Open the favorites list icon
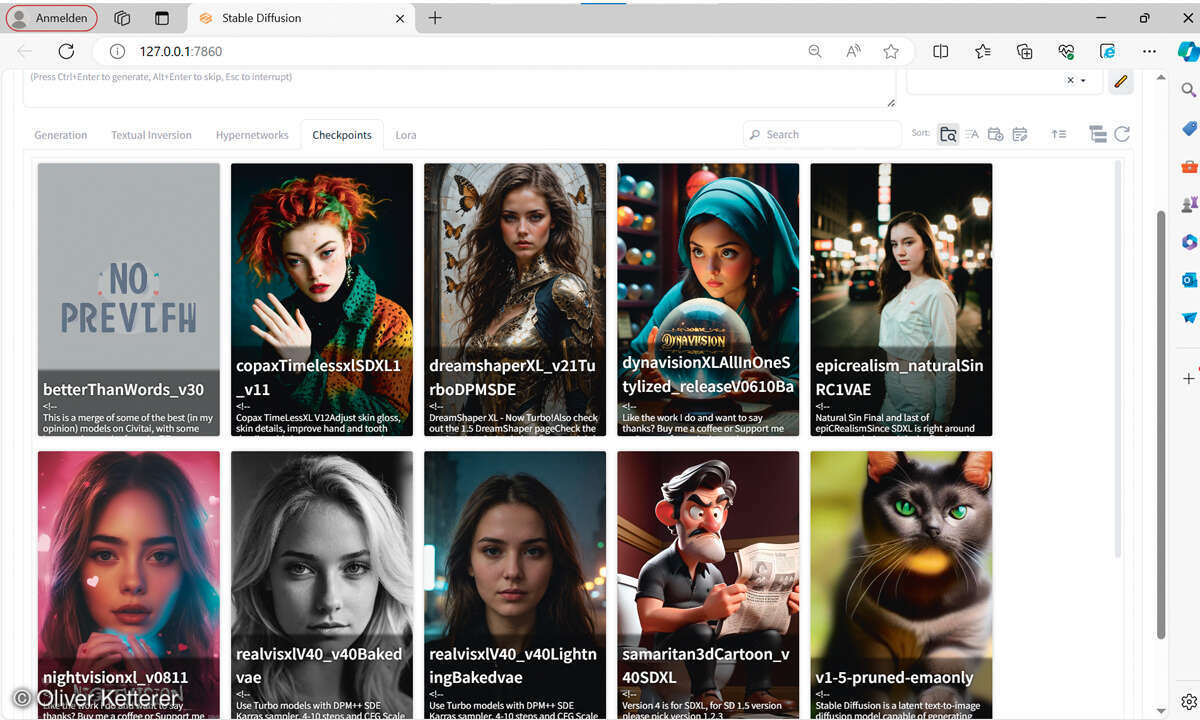 [x=983, y=51]
